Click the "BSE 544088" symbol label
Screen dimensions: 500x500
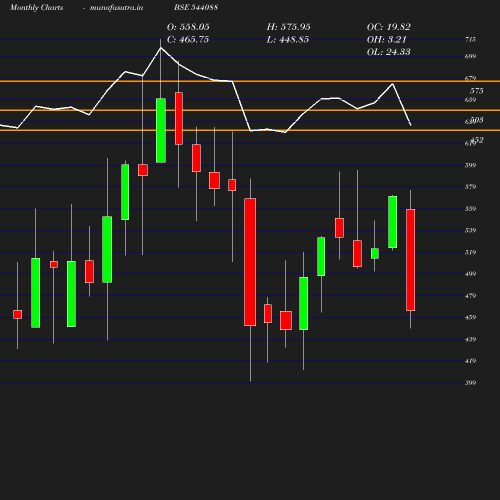click(196, 7)
